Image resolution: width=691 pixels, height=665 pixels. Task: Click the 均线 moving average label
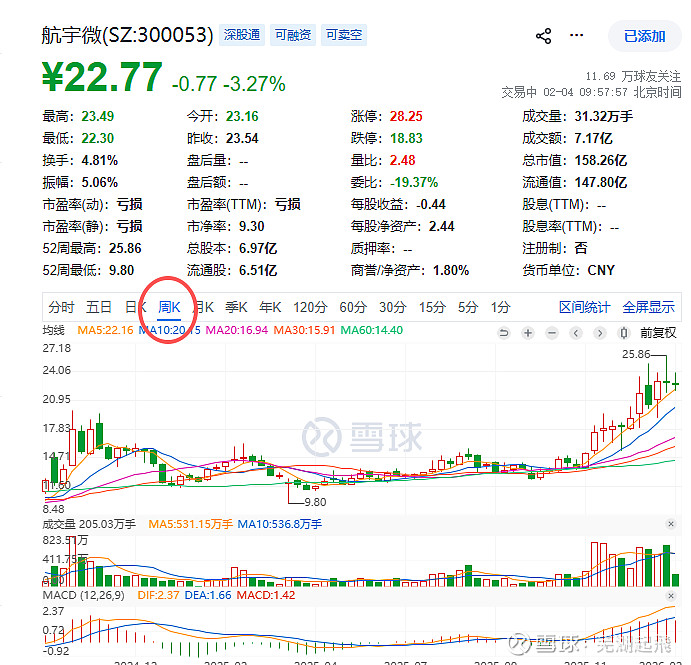[53, 330]
